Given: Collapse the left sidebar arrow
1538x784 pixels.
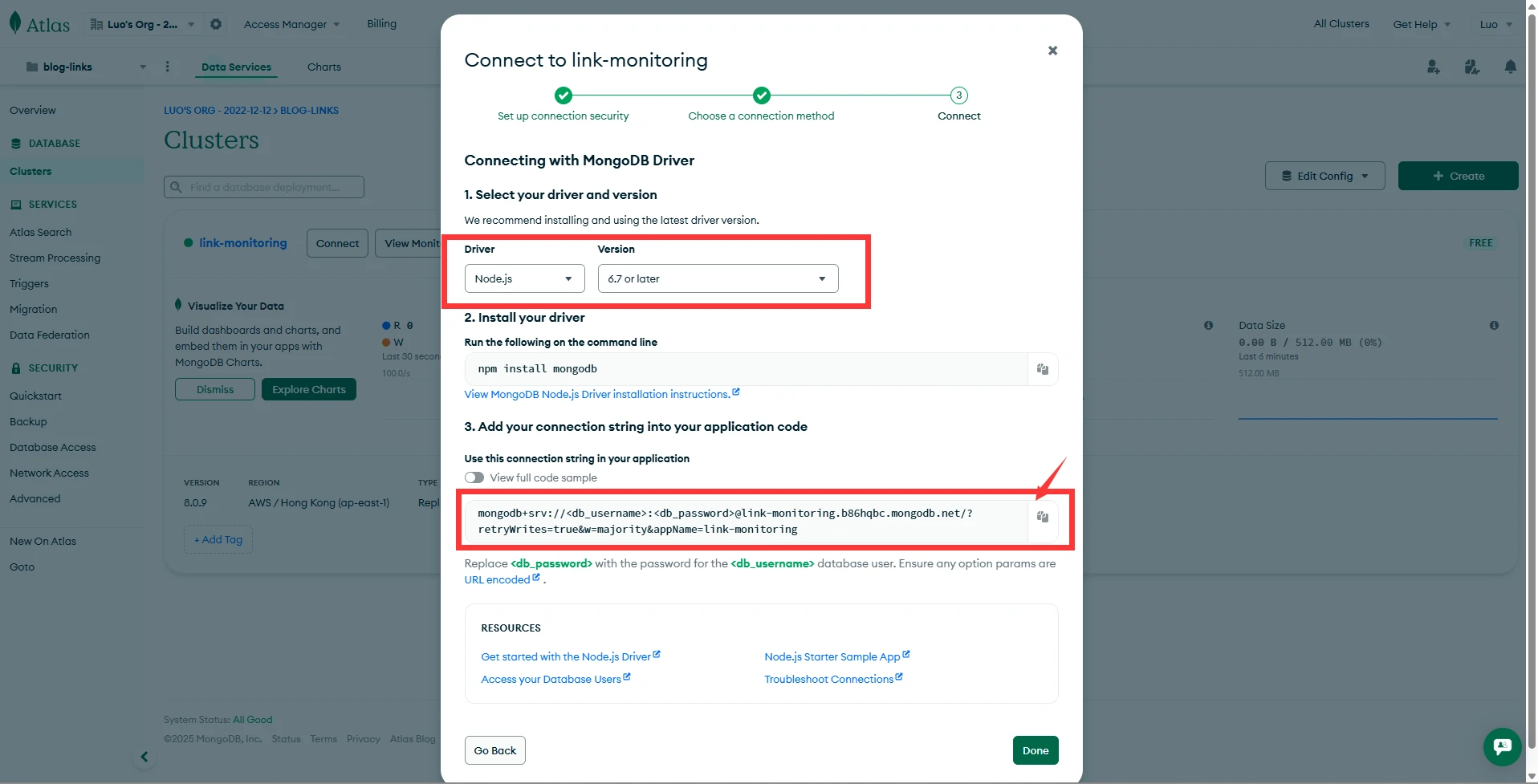Looking at the screenshot, I should (x=144, y=756).
